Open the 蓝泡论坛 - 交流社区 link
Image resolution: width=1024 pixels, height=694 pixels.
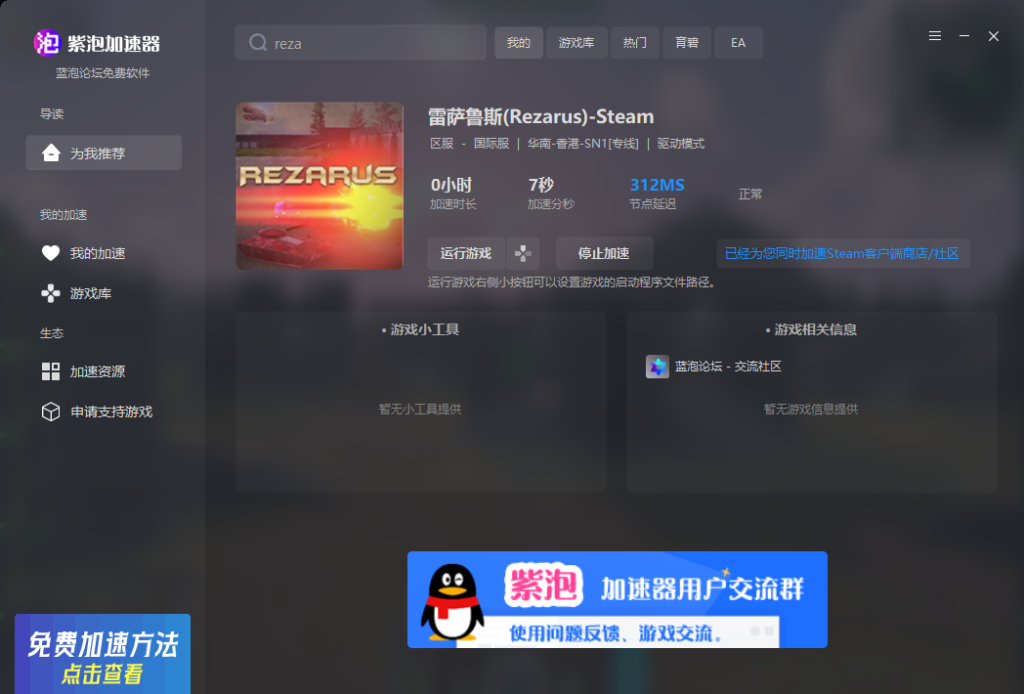pyautogui.click(x=728, y=366)
